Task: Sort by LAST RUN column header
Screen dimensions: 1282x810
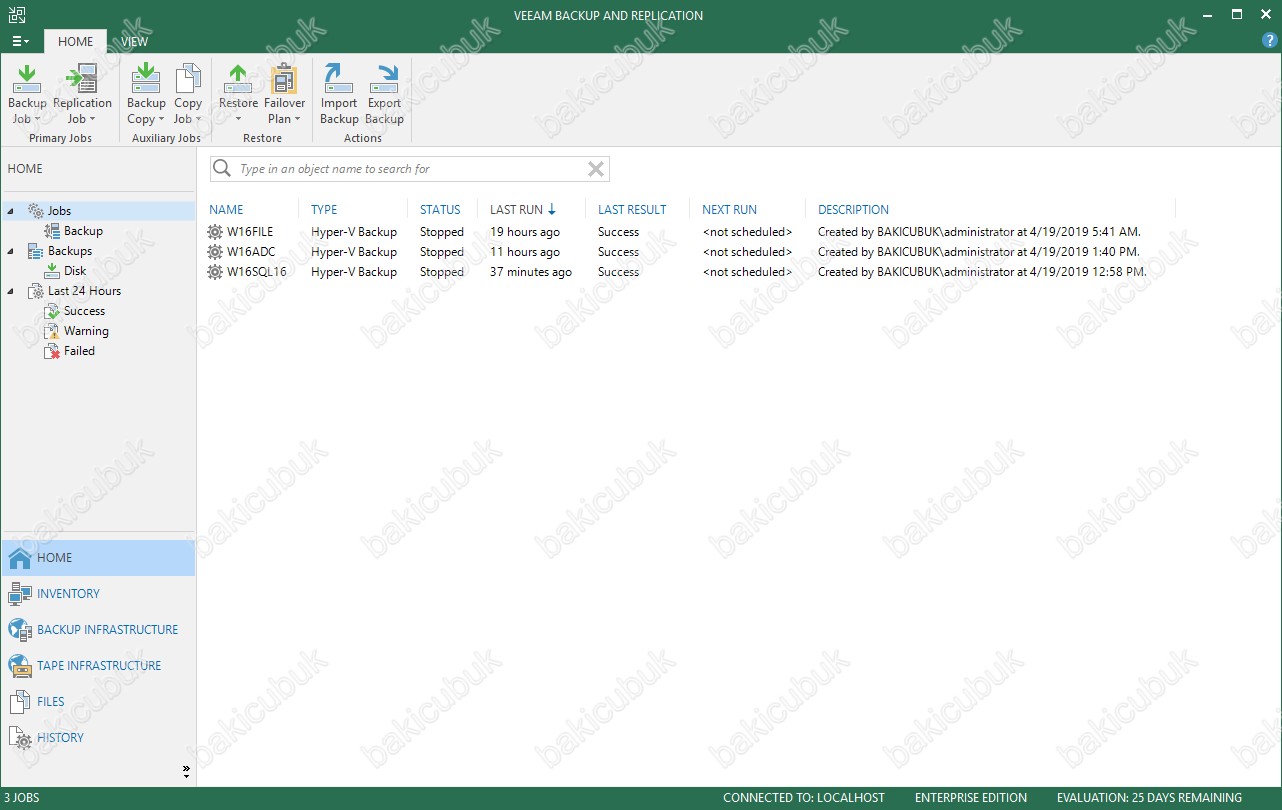Action: click(523, 210)
